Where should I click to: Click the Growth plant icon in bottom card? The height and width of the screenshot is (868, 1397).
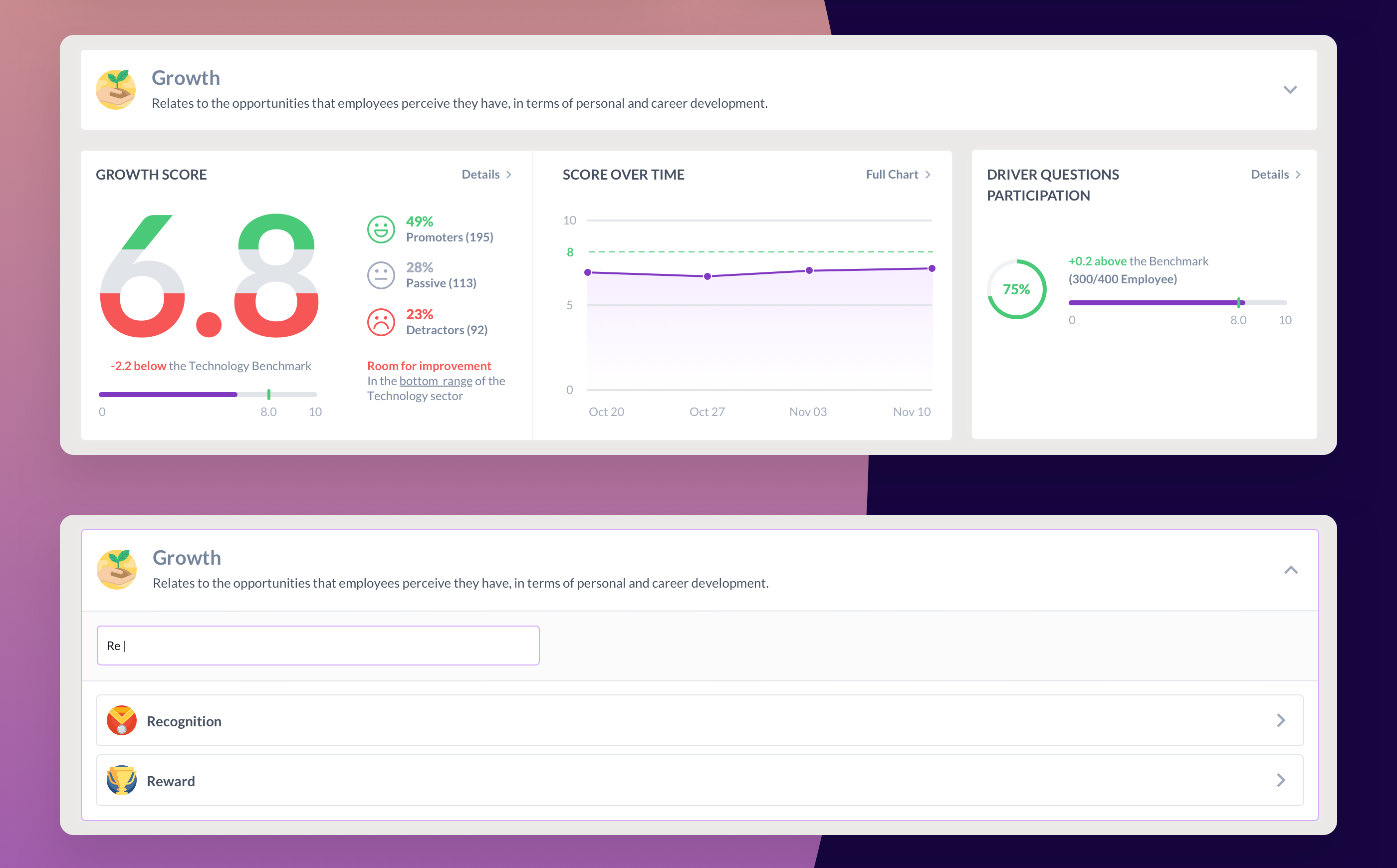click(x=117, y=570)
